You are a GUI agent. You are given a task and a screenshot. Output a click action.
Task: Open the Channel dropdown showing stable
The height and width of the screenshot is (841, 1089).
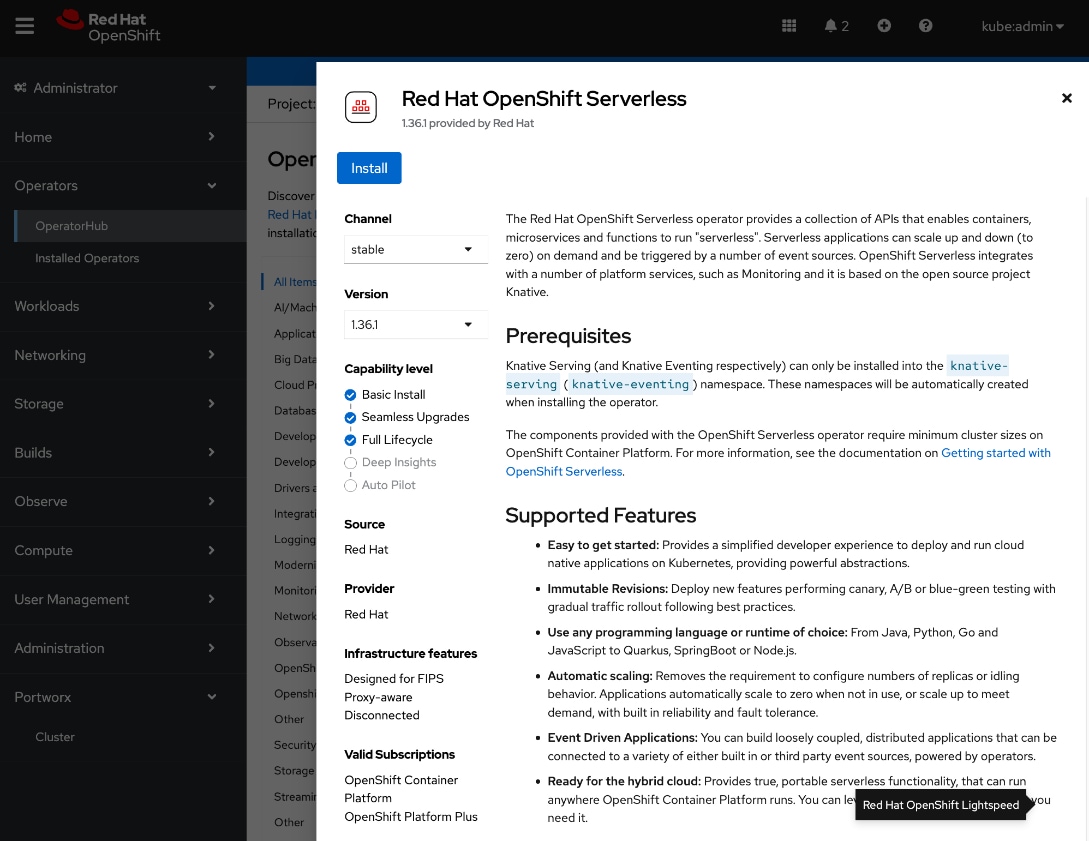point(415,248)
